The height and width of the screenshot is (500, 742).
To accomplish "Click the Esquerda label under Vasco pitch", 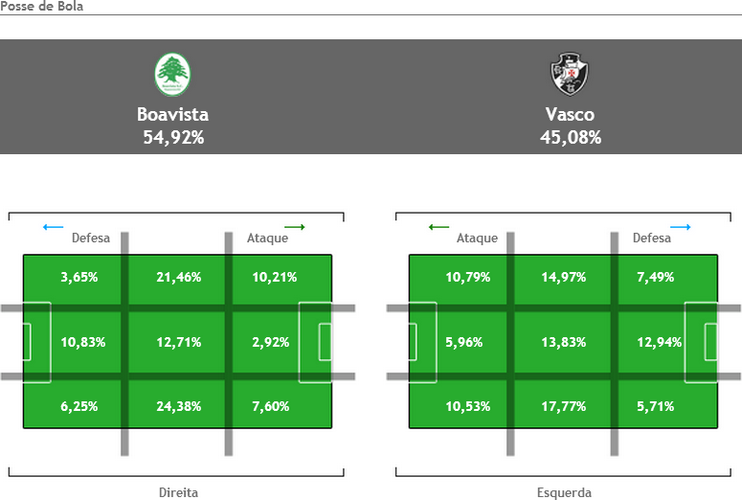I will click(x=564, y=492).
